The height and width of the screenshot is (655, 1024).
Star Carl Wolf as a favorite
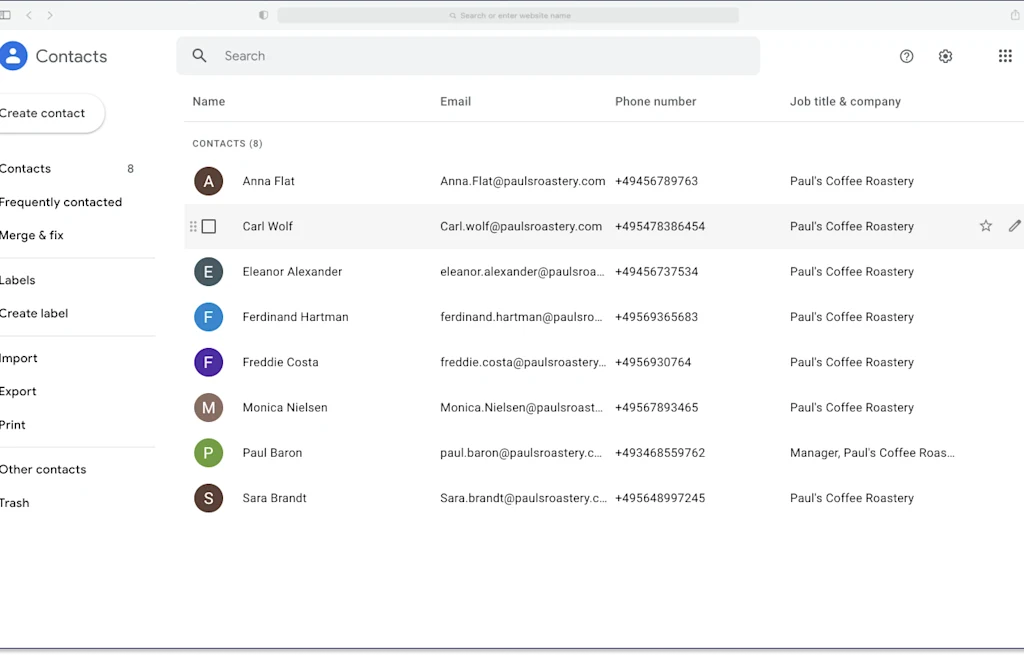985,226
